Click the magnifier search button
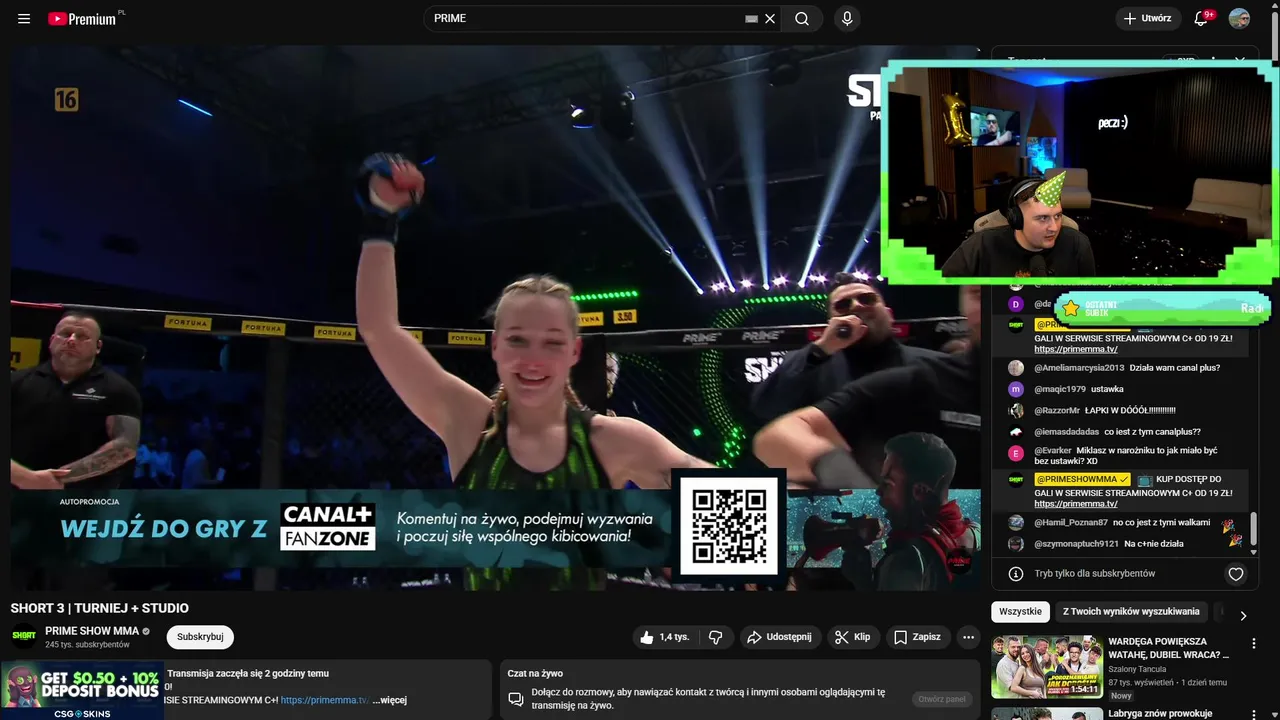Viewport: 1280px width, 720px height. click(802, 18)
